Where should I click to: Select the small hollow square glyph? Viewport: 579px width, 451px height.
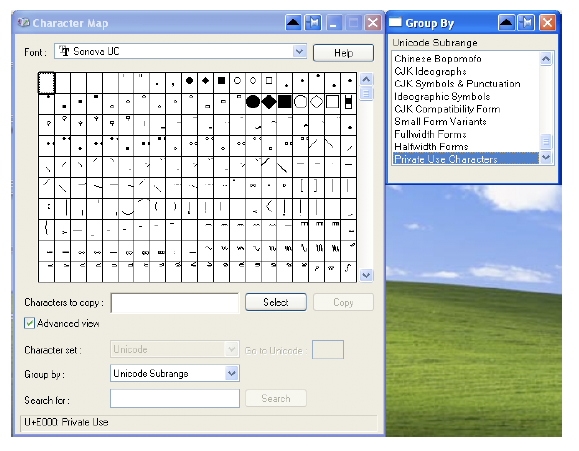pos(269,81)
